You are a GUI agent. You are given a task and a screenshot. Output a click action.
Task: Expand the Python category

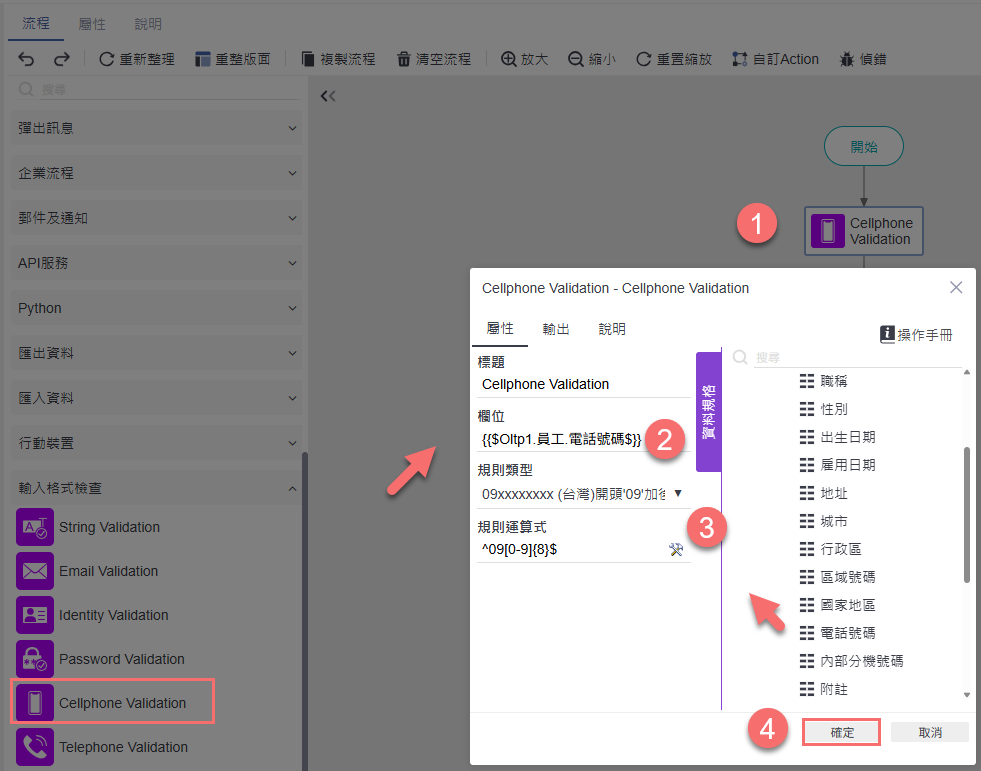coord(156,308)
